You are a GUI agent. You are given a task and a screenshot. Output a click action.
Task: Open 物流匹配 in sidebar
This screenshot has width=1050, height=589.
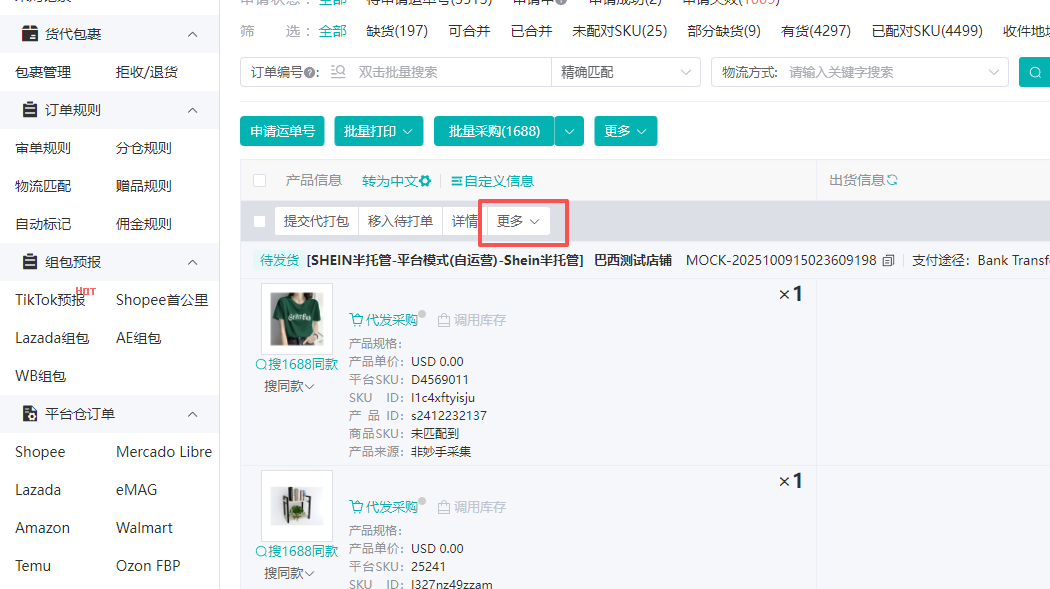coord(43,186)
